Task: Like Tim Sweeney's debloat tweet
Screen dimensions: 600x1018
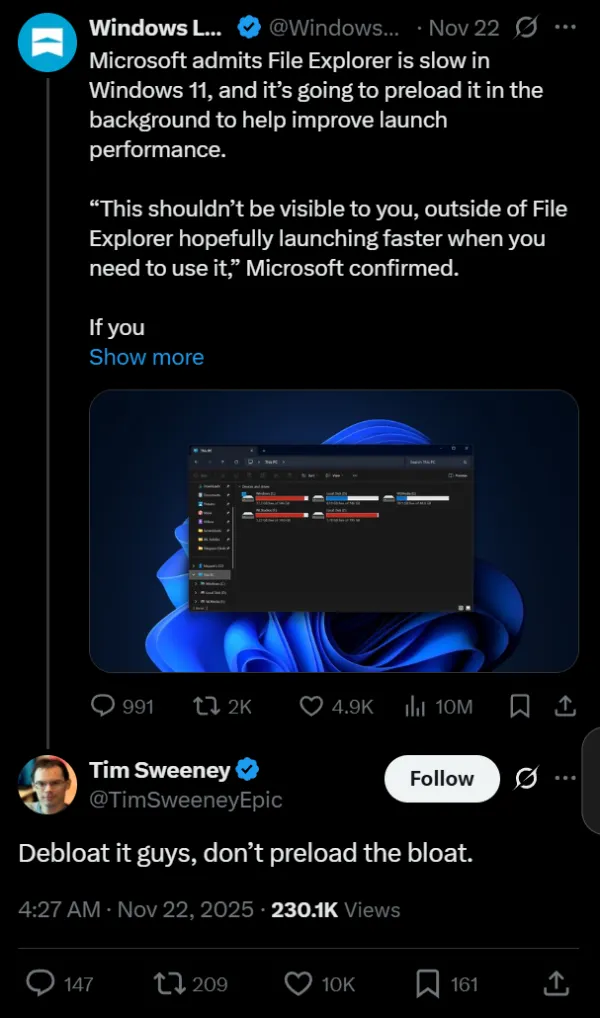Action: click(x=299, y=984)
